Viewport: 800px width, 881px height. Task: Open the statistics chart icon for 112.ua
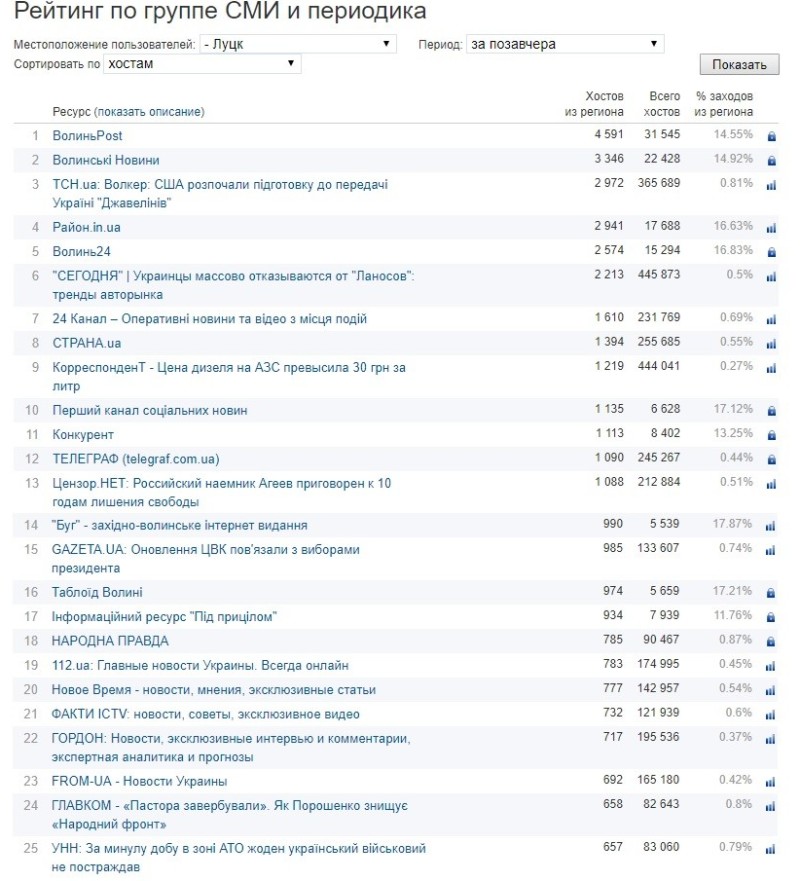point(771,666)
